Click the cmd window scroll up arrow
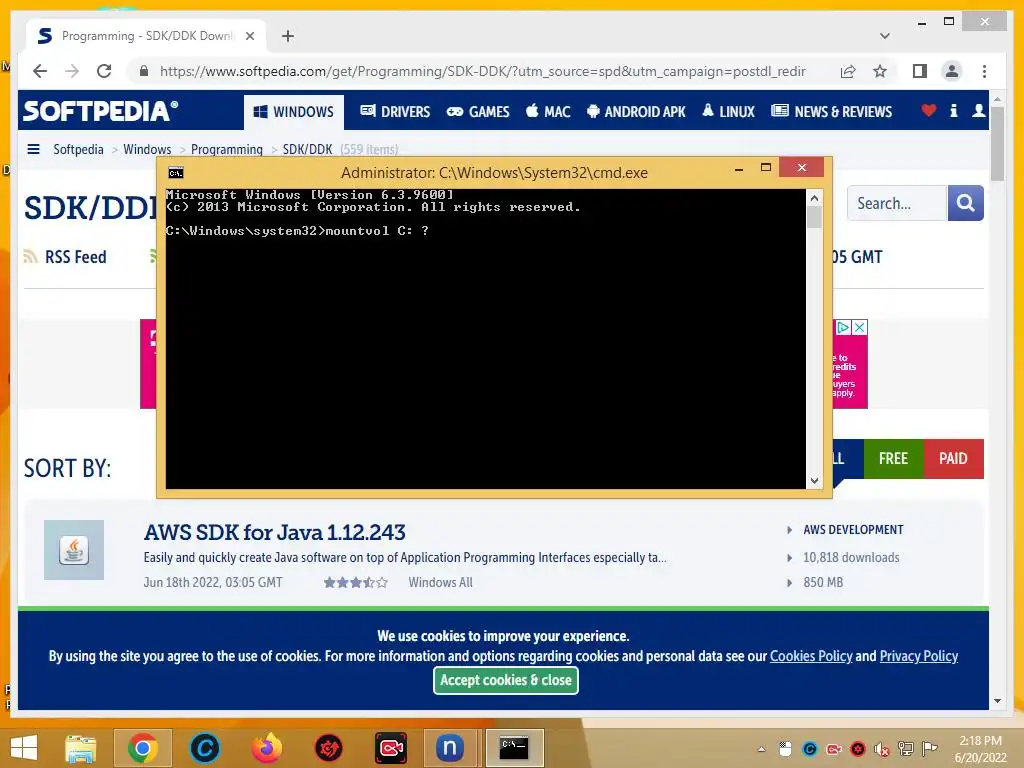The image size is (1024, 768). click(x=814, y=198)
